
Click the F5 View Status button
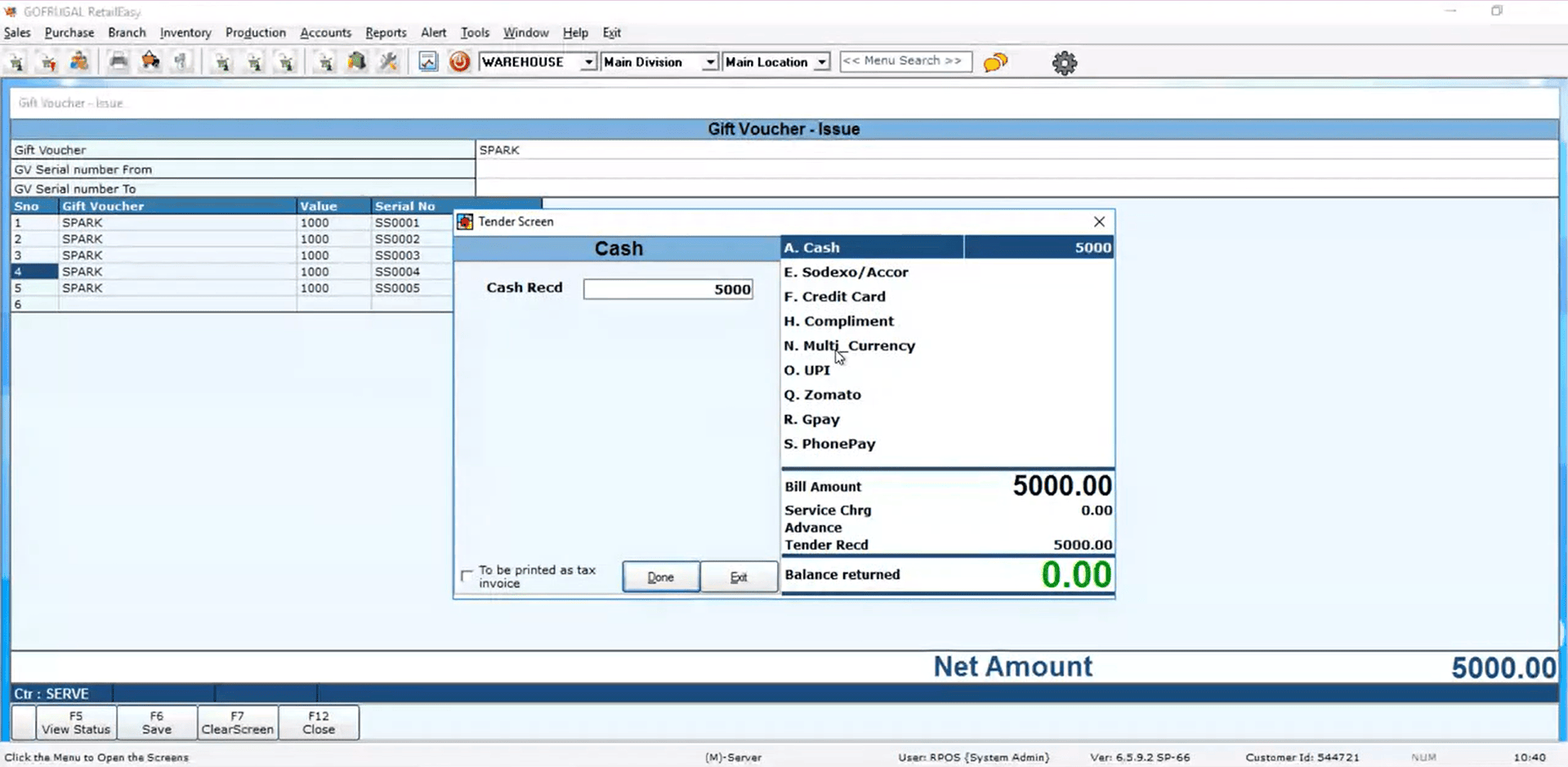(x=76, y=723)
